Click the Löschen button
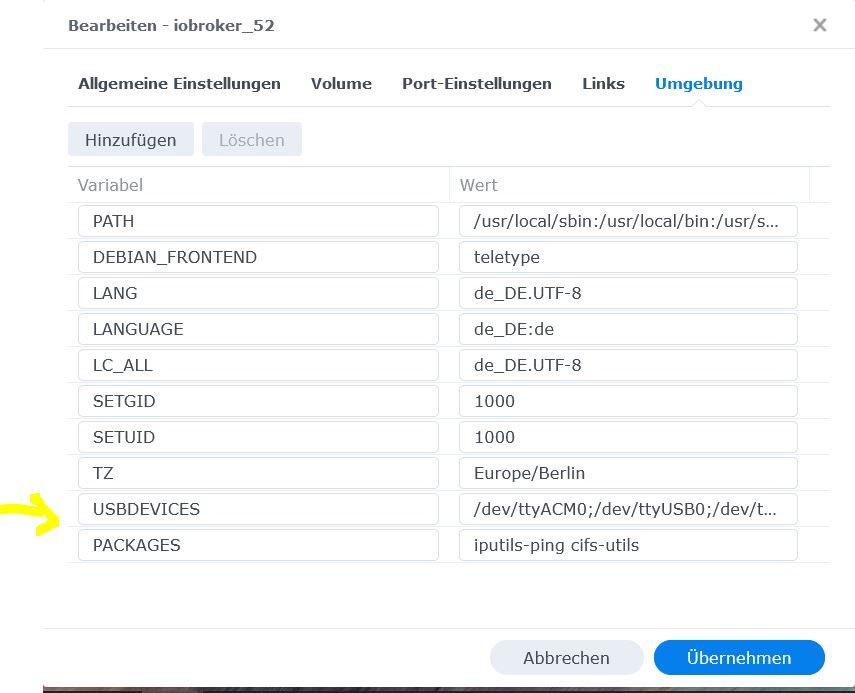Image resolution: width=855 pixels, height=693 pixels. (251, 140)
